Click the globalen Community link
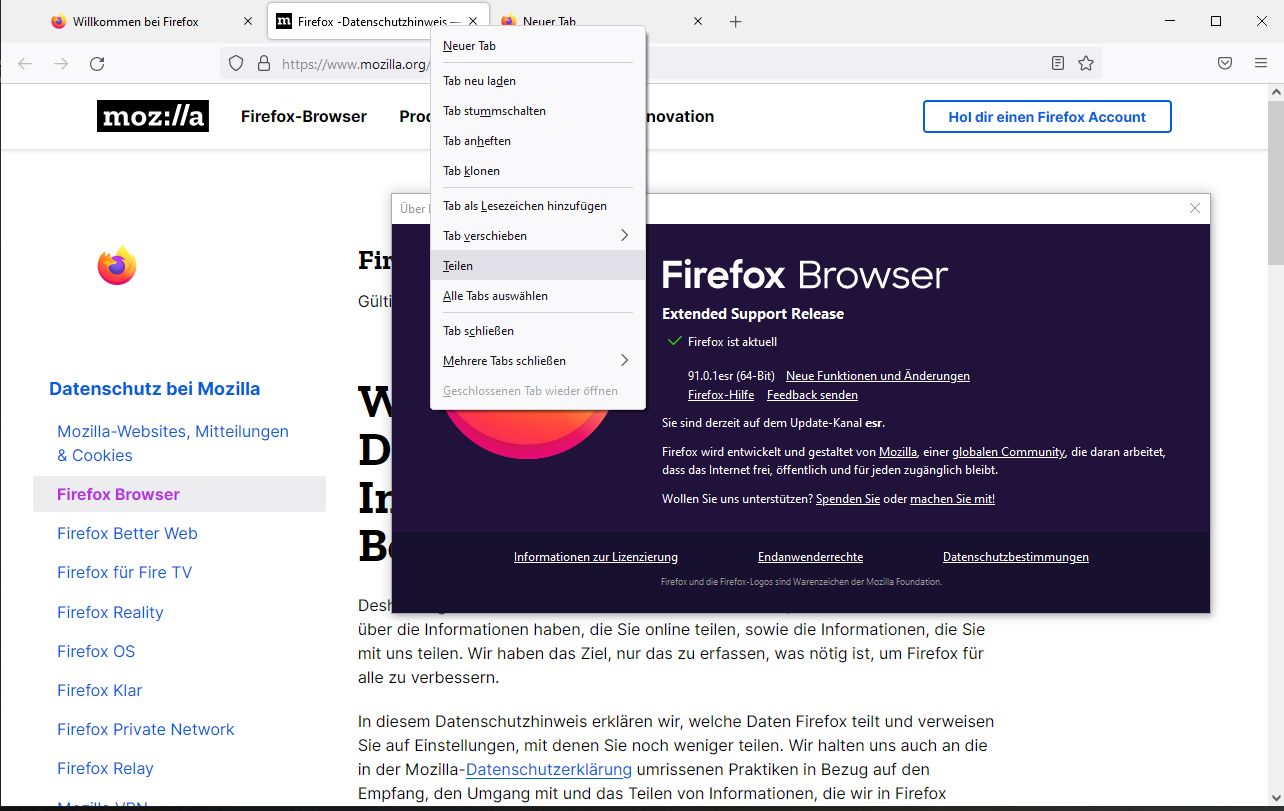Image resolution: width=1284 pixels, height=811 pixels. [x=1008, y=452]
